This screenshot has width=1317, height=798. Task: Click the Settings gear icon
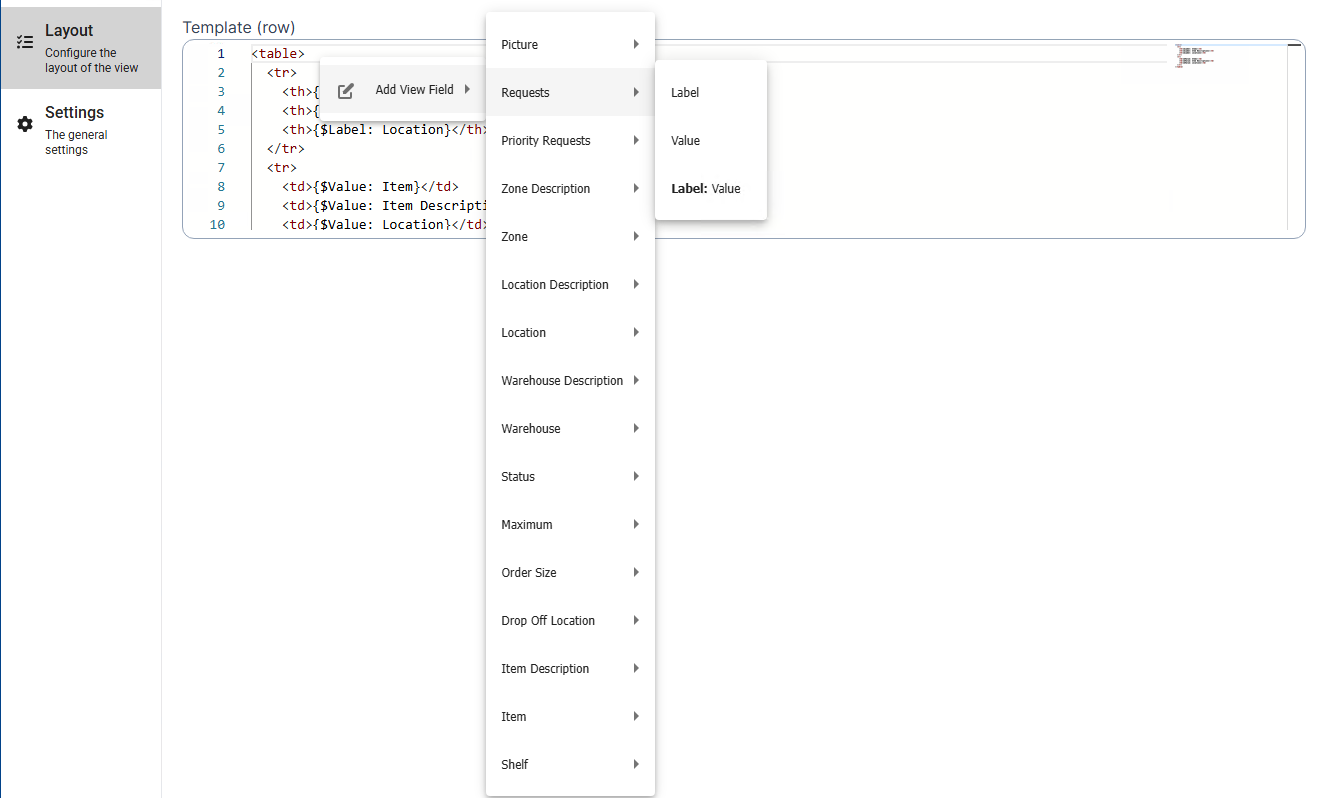point(25,124)
